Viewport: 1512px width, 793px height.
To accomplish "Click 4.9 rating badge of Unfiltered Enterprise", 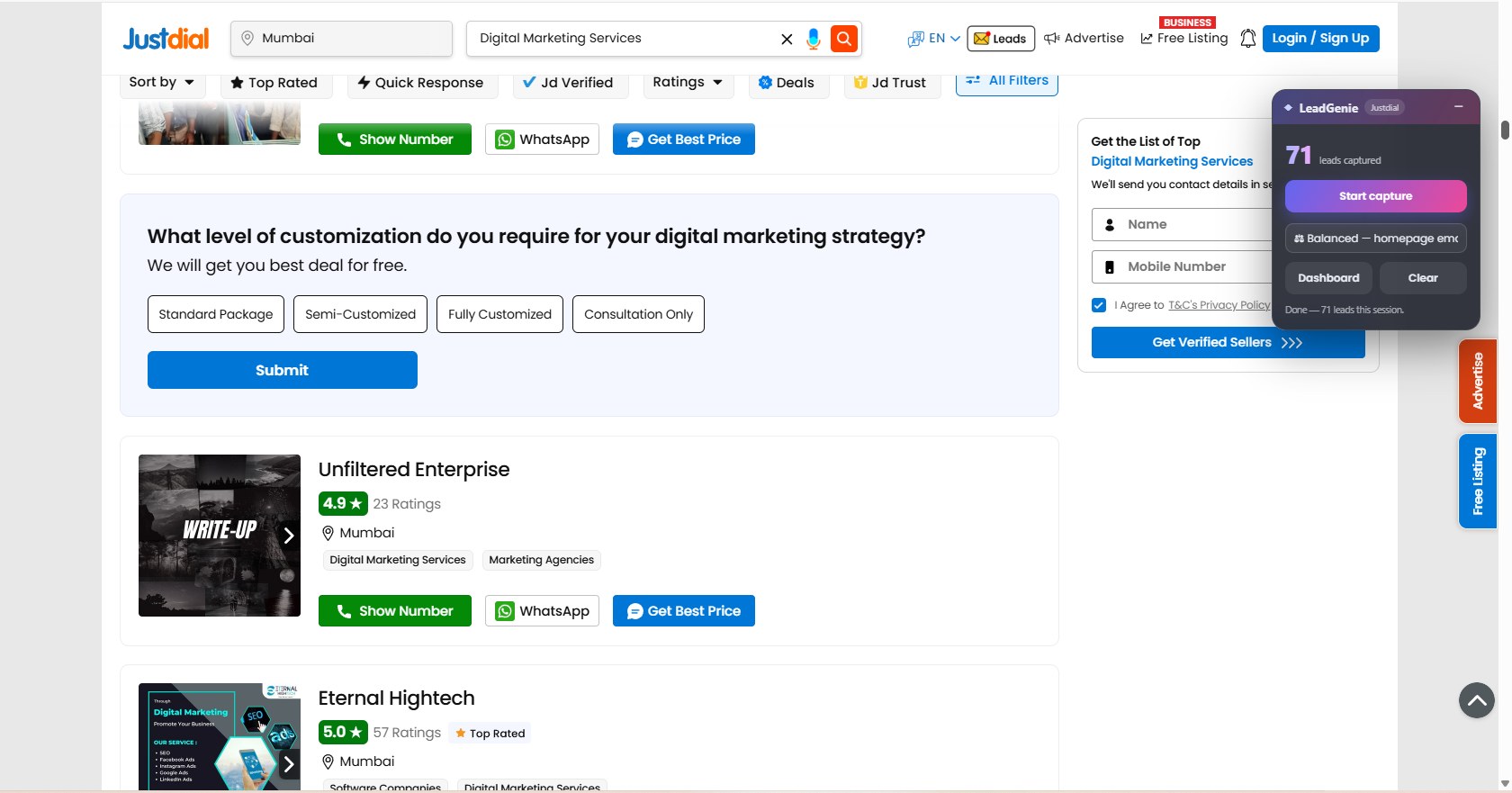I will click(x=342, y=504).
